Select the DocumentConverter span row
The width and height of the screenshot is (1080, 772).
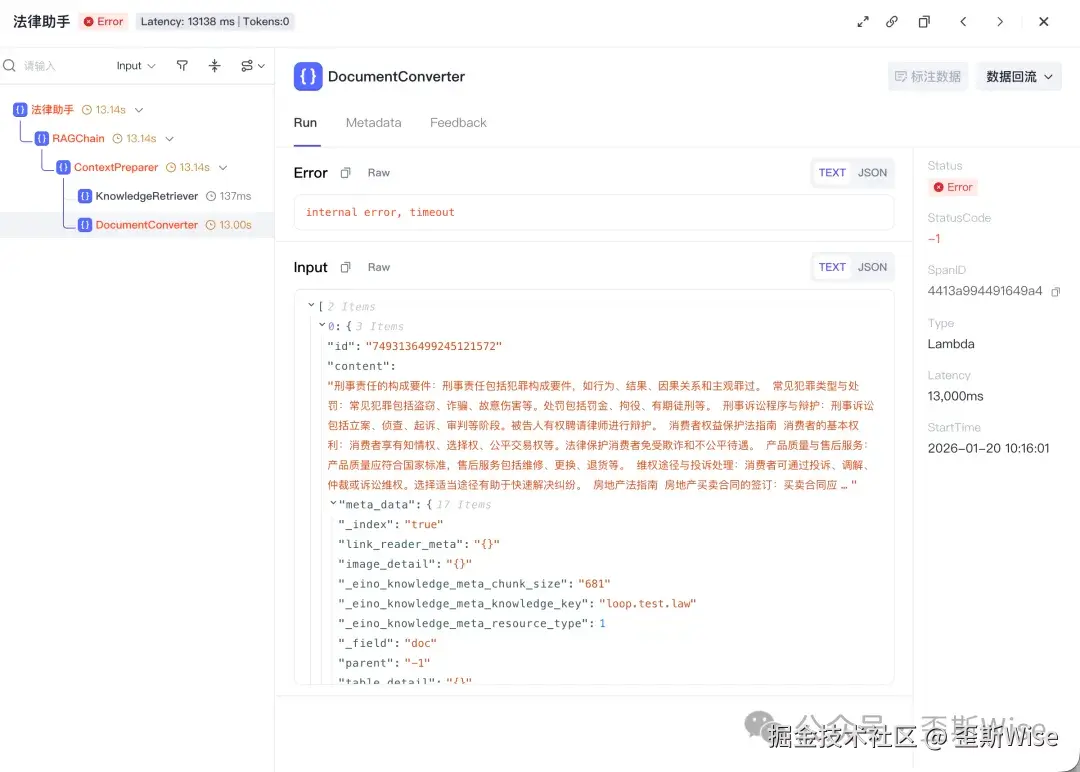click(137, 225)
